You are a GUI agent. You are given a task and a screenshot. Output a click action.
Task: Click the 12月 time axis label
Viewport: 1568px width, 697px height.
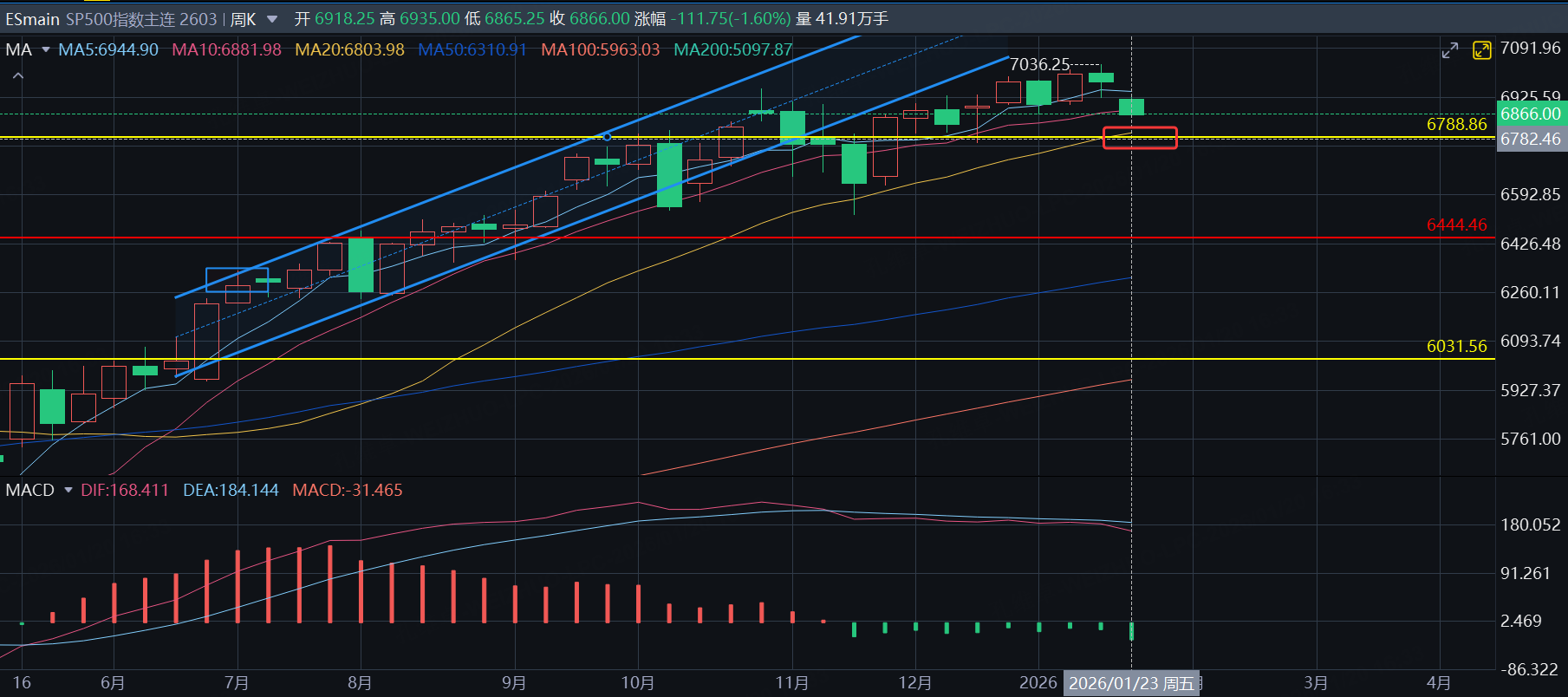pos(915,683)
